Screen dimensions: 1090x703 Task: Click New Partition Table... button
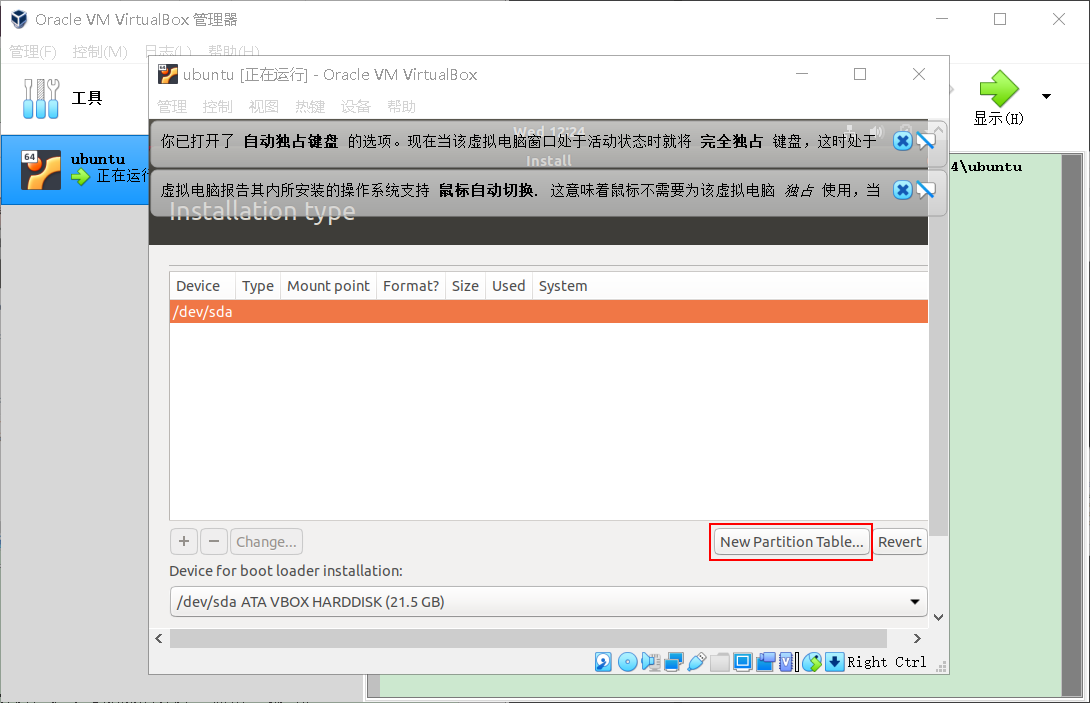click(791, 542)
